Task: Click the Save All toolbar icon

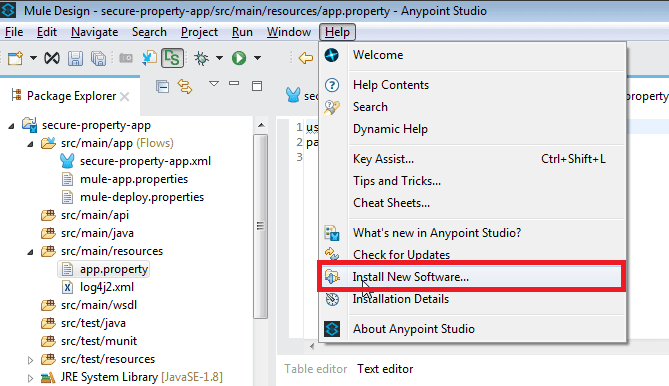Action: pyautogui.click(x=98, y=58)
